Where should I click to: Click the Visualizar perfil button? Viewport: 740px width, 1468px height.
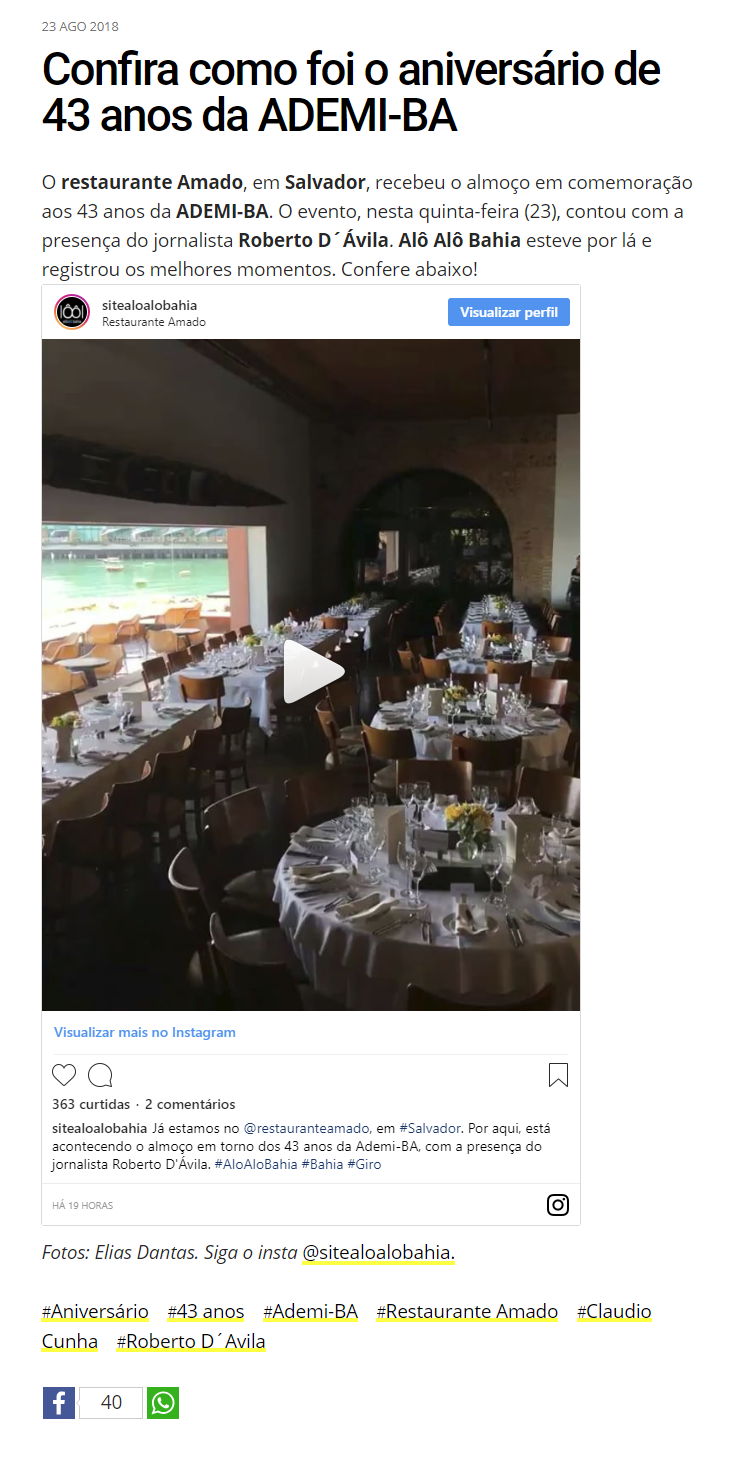509,312
